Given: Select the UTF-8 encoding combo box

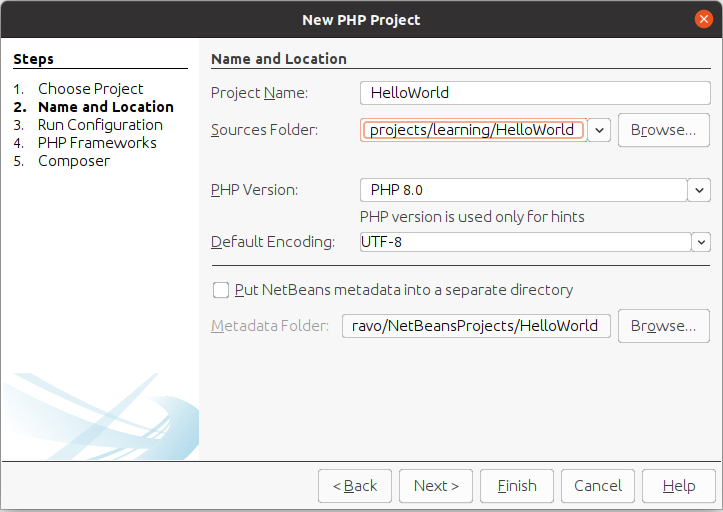Looking at the screenshot, I should (535, 242).
